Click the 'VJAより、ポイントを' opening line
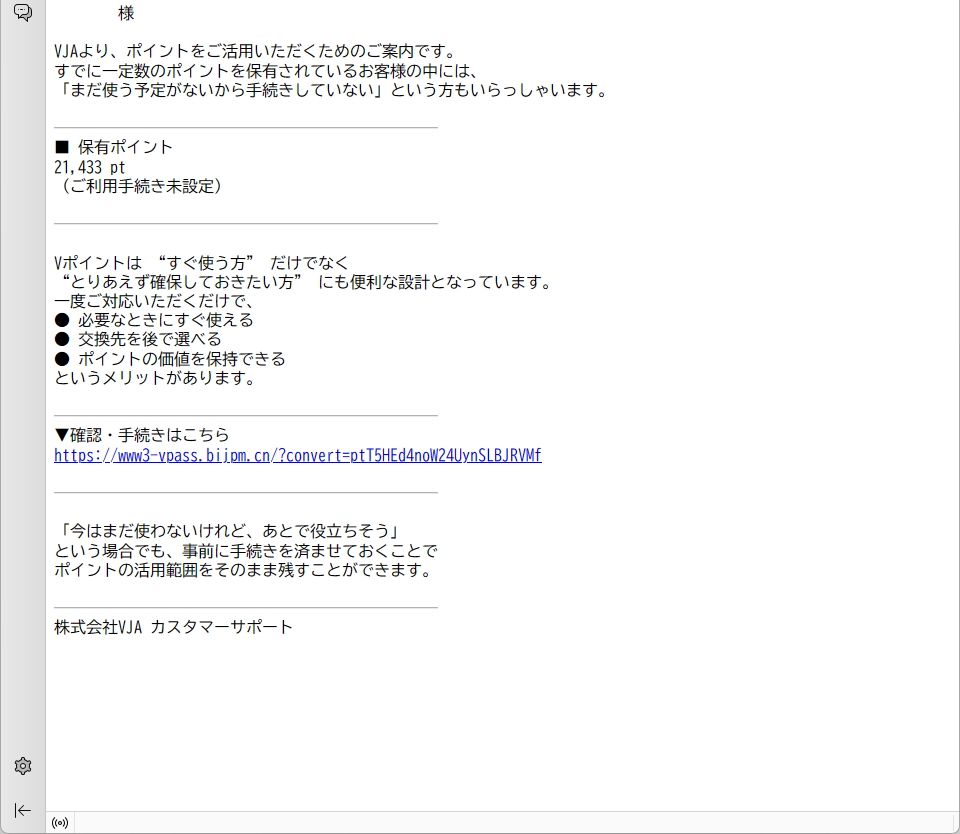 pos(255,51)
